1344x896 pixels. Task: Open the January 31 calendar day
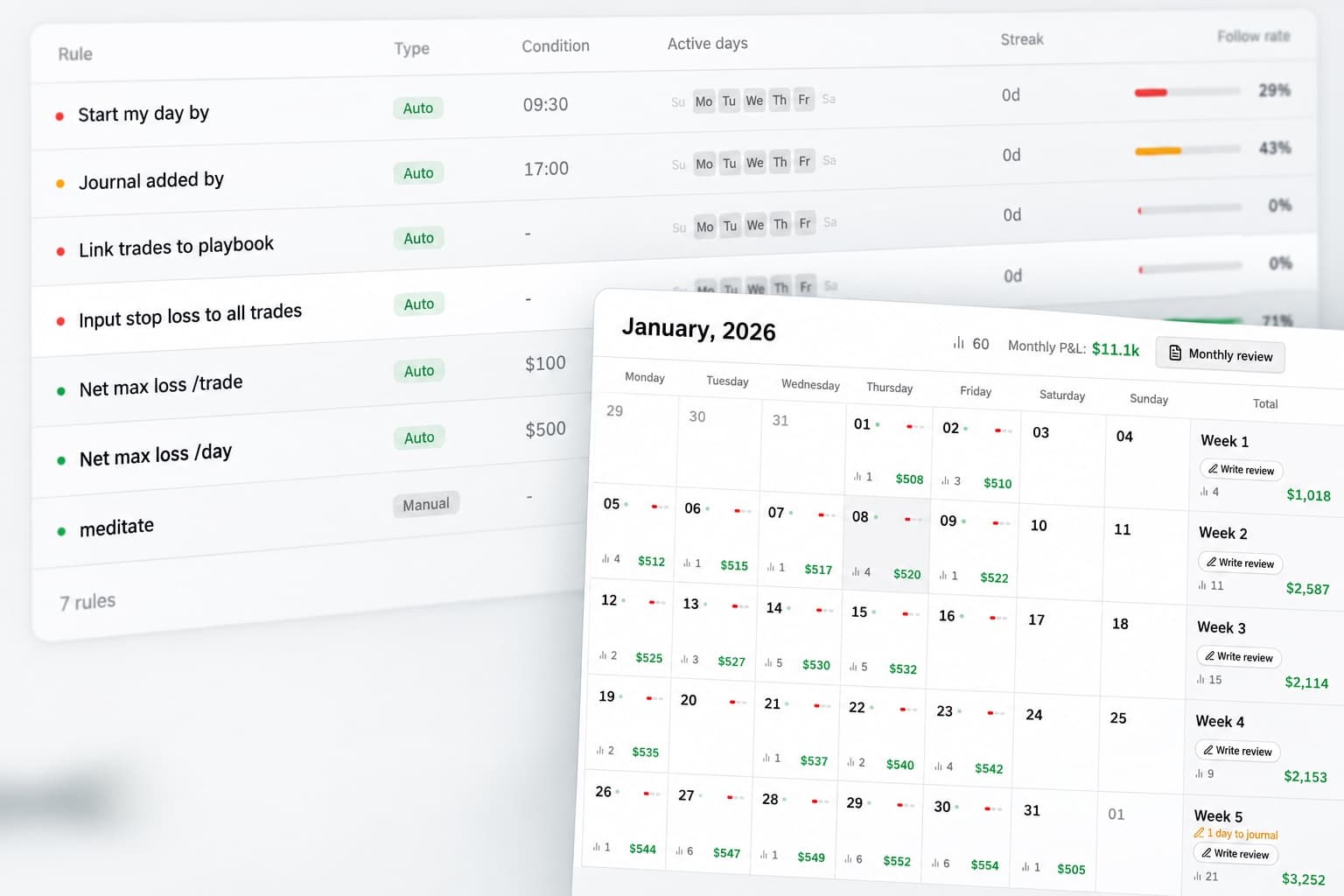[1053, 838]
